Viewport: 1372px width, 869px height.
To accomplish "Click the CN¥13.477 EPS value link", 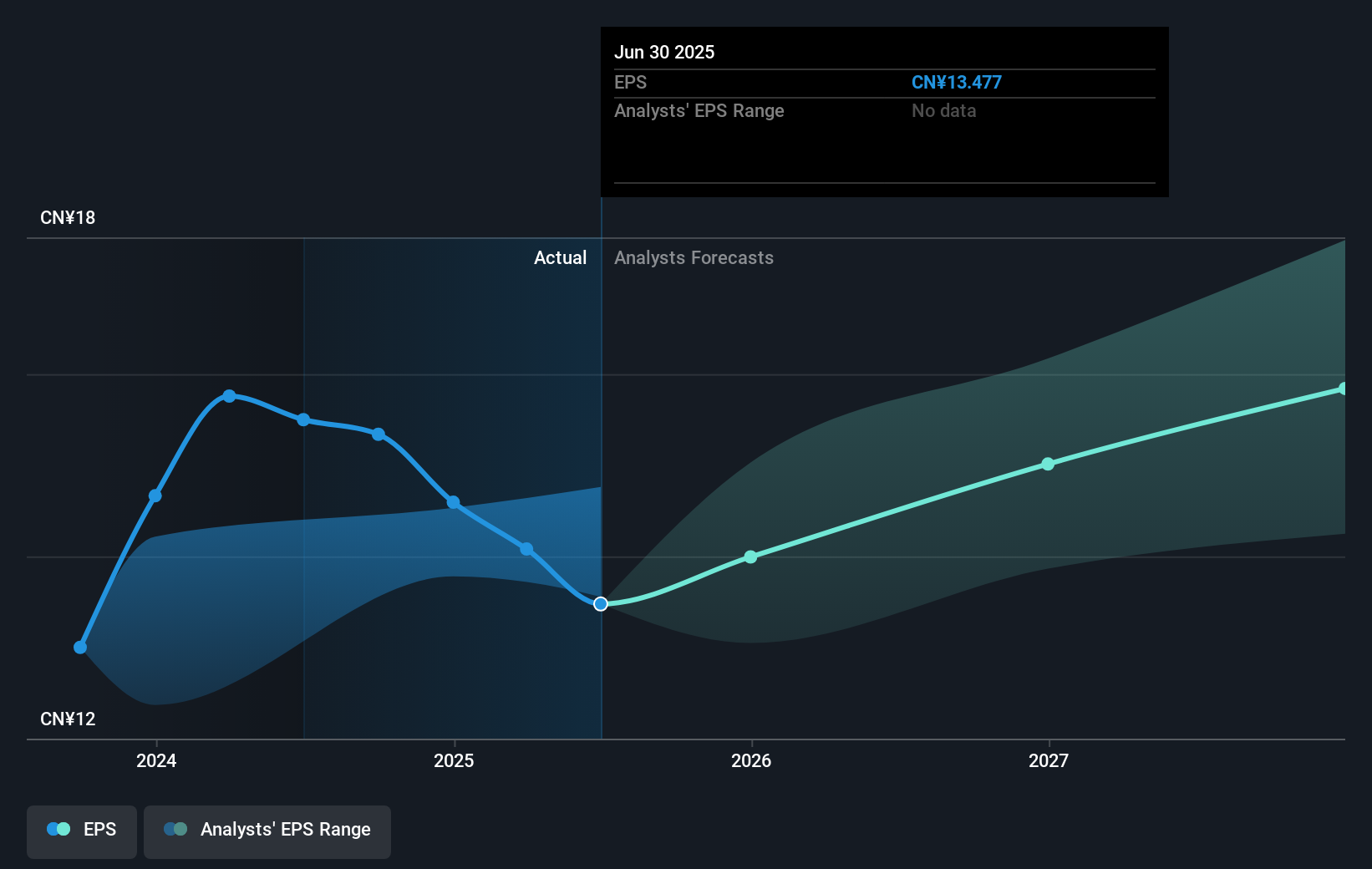I will click(x=957, y=82).
